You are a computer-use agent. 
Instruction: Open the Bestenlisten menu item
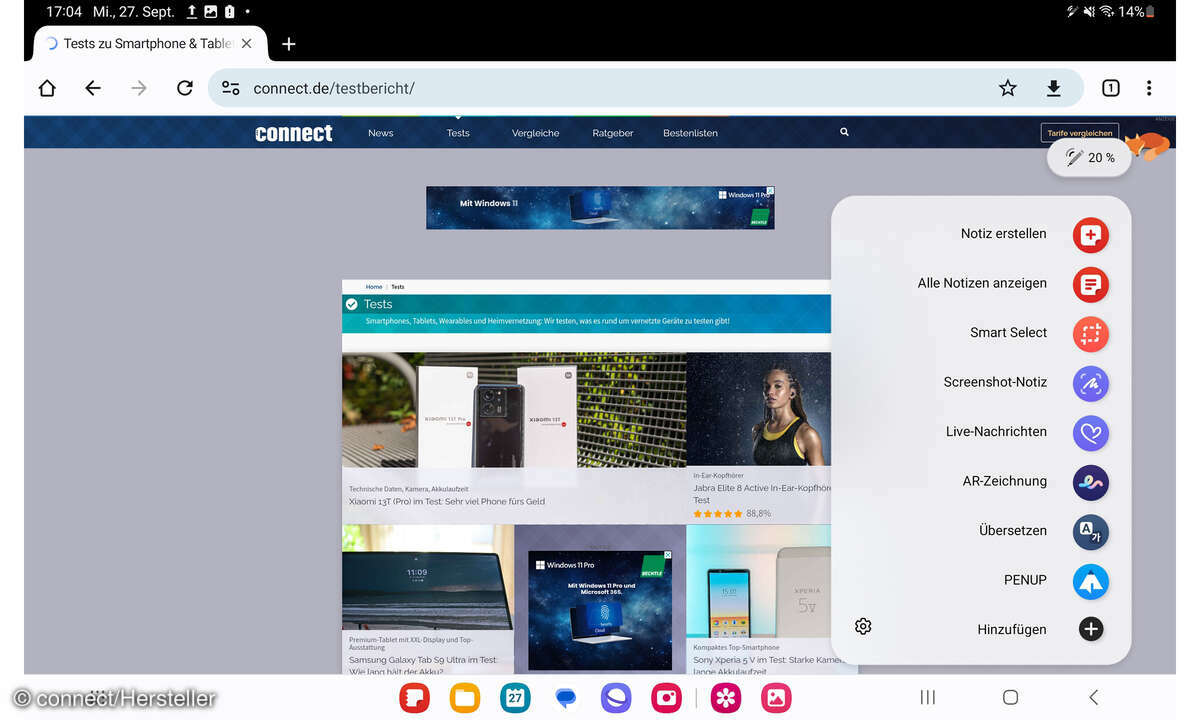[x=690, y=133]
